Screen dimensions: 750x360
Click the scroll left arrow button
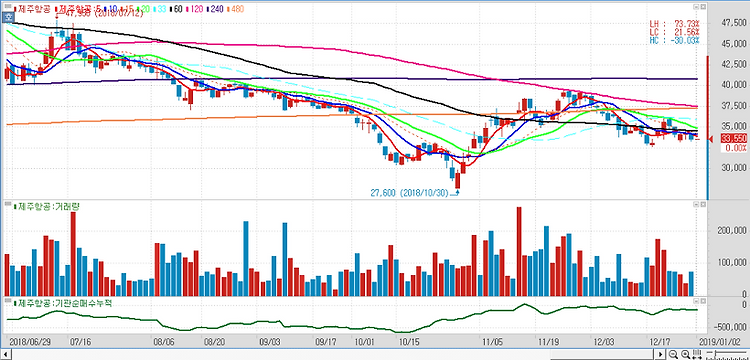click(x=5, y=354)
